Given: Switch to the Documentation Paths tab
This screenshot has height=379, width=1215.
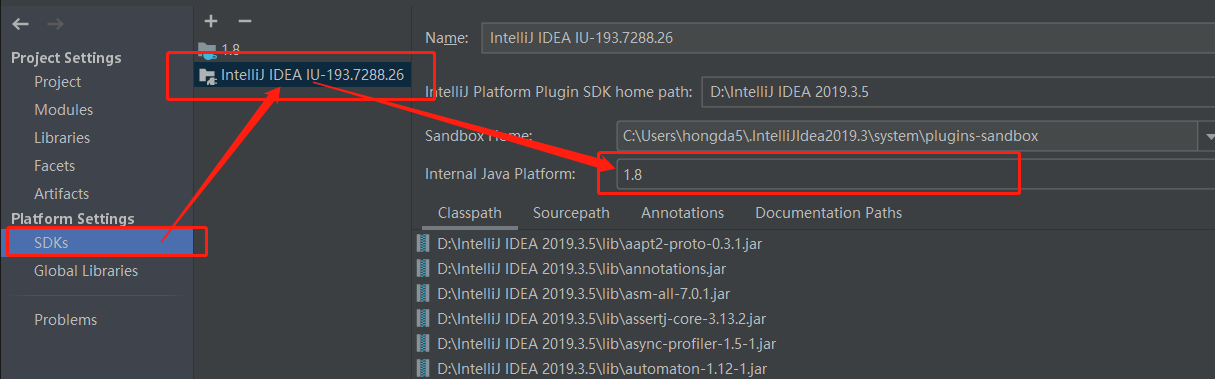Looking at the screenshot, I should pyautogui.click(x=828, y=213).
